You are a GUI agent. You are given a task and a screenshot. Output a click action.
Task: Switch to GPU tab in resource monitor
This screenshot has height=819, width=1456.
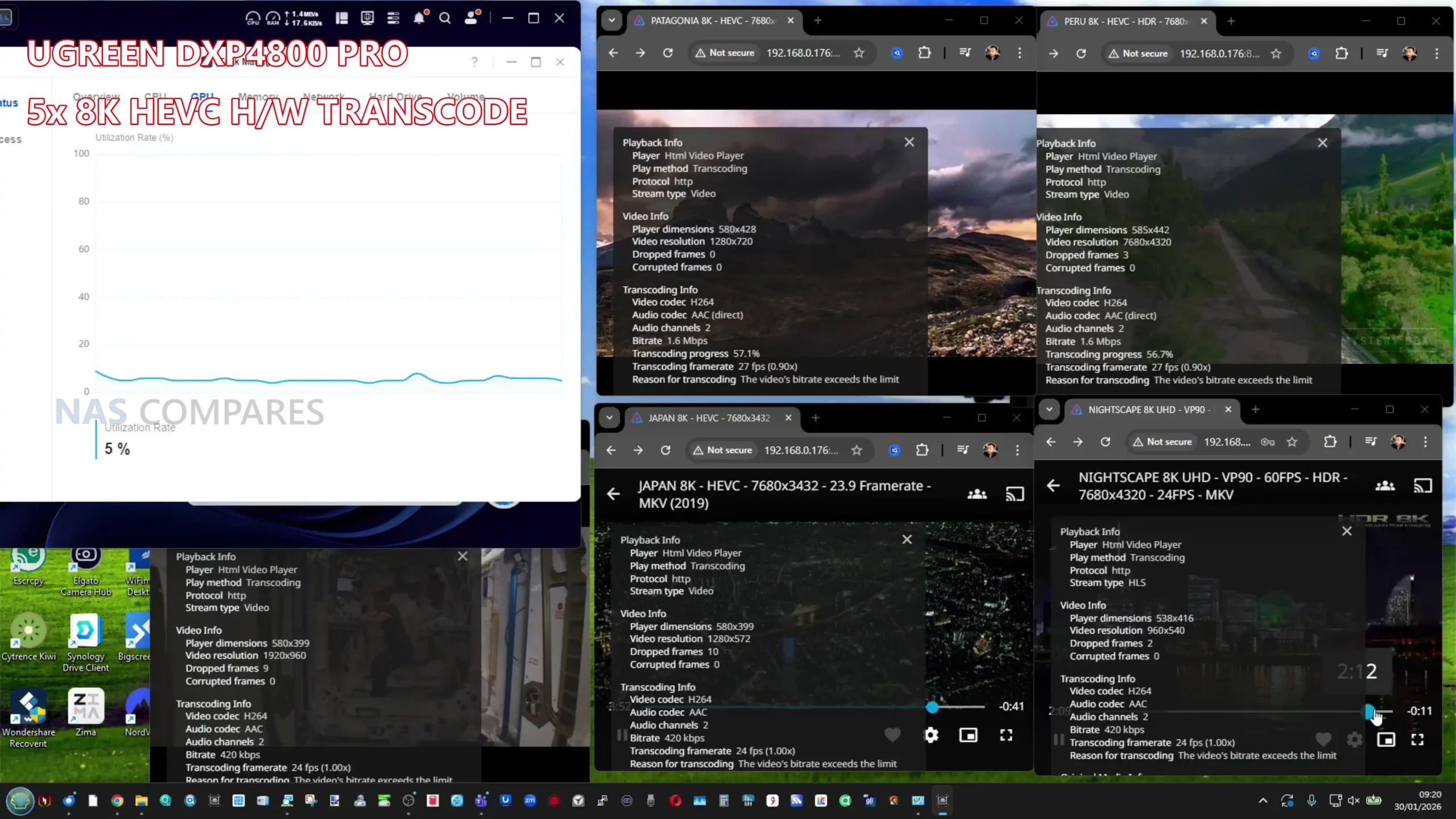202,96
